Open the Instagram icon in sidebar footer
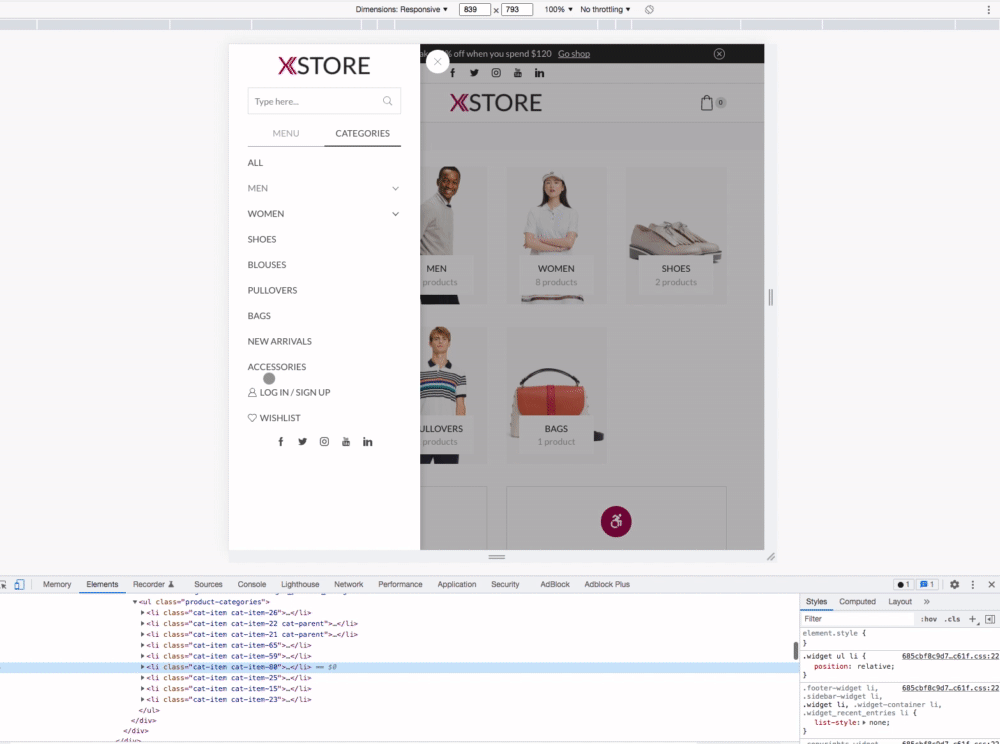Viewport: 1000px width, 744px height. (x=324, y=442)
